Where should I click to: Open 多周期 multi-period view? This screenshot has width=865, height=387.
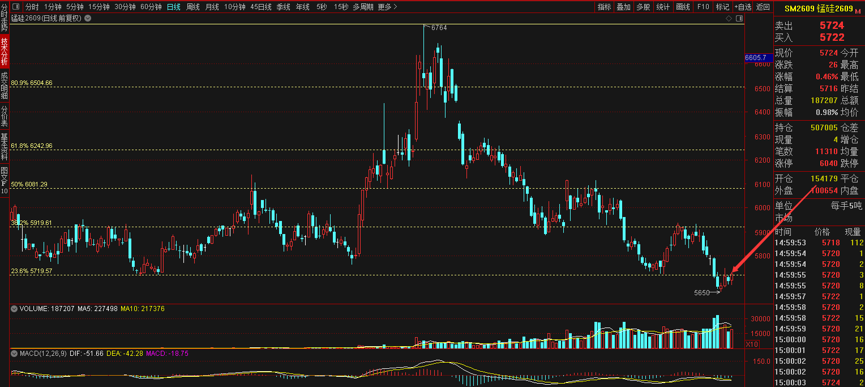pos(362,7)
